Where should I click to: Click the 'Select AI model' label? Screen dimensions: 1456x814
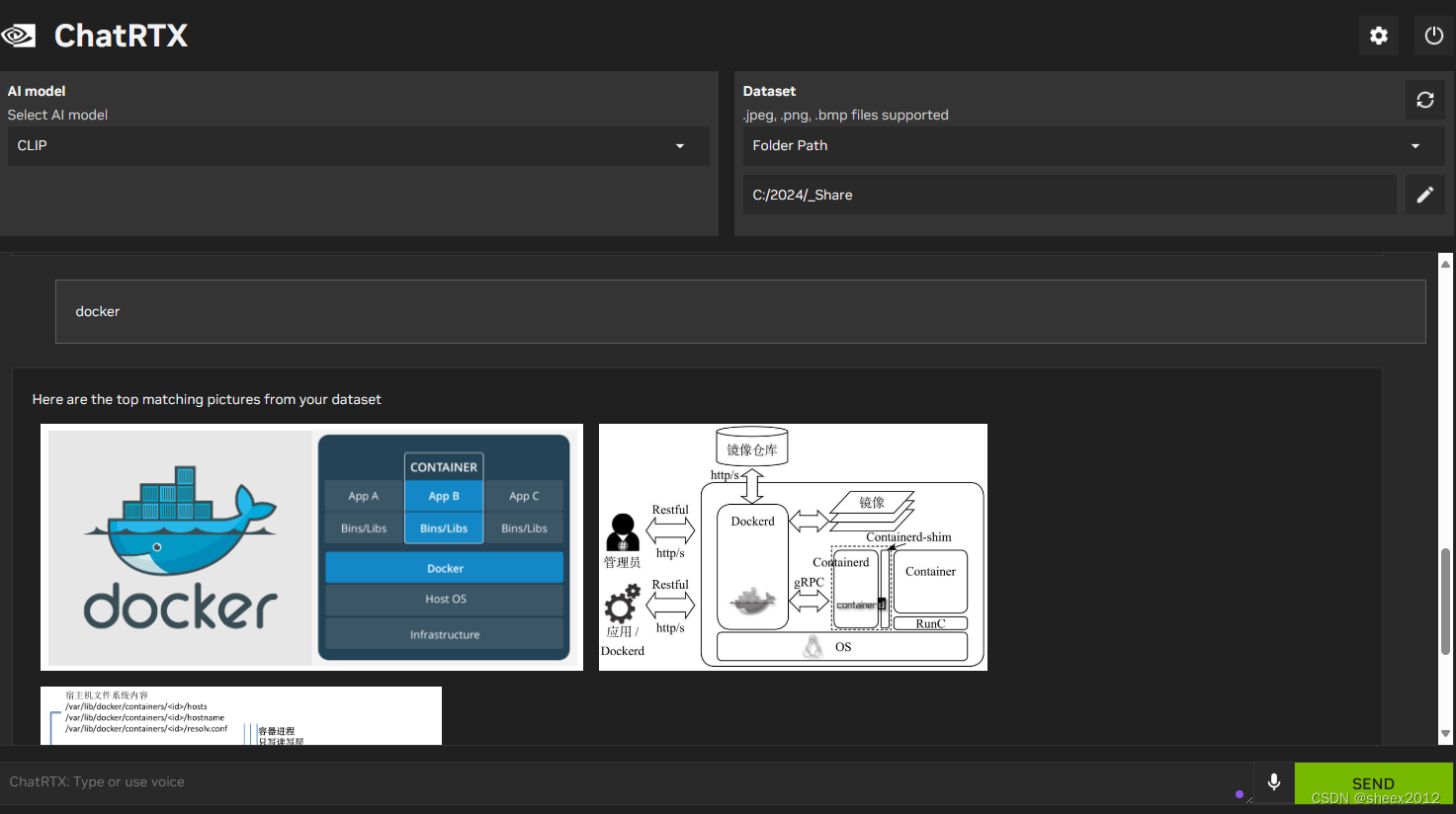pyautogui.click(x=57, y=115)
